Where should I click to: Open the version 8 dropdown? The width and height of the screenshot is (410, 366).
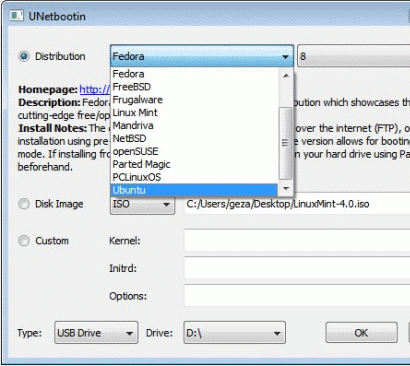pos(353,56)
